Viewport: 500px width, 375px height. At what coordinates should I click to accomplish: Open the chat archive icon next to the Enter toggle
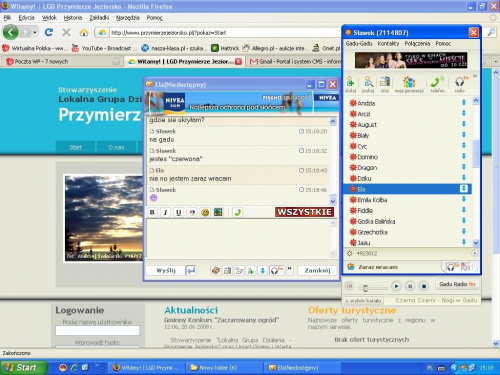pyautogui.click(x=216, y=270)
